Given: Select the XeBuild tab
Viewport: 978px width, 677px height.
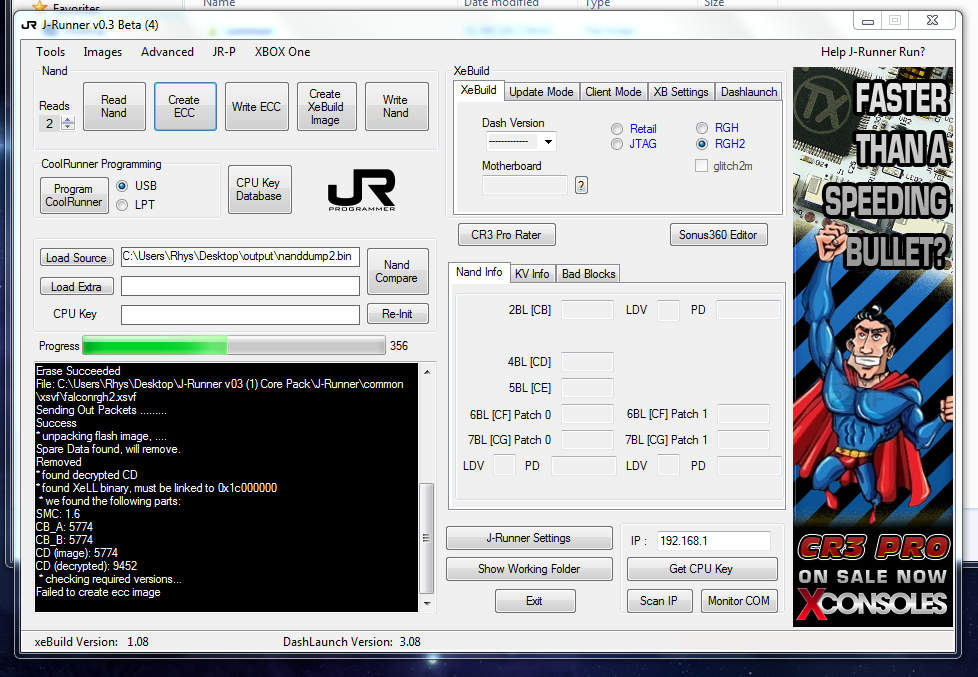Looking at the screenshot, I should point(478,90).
